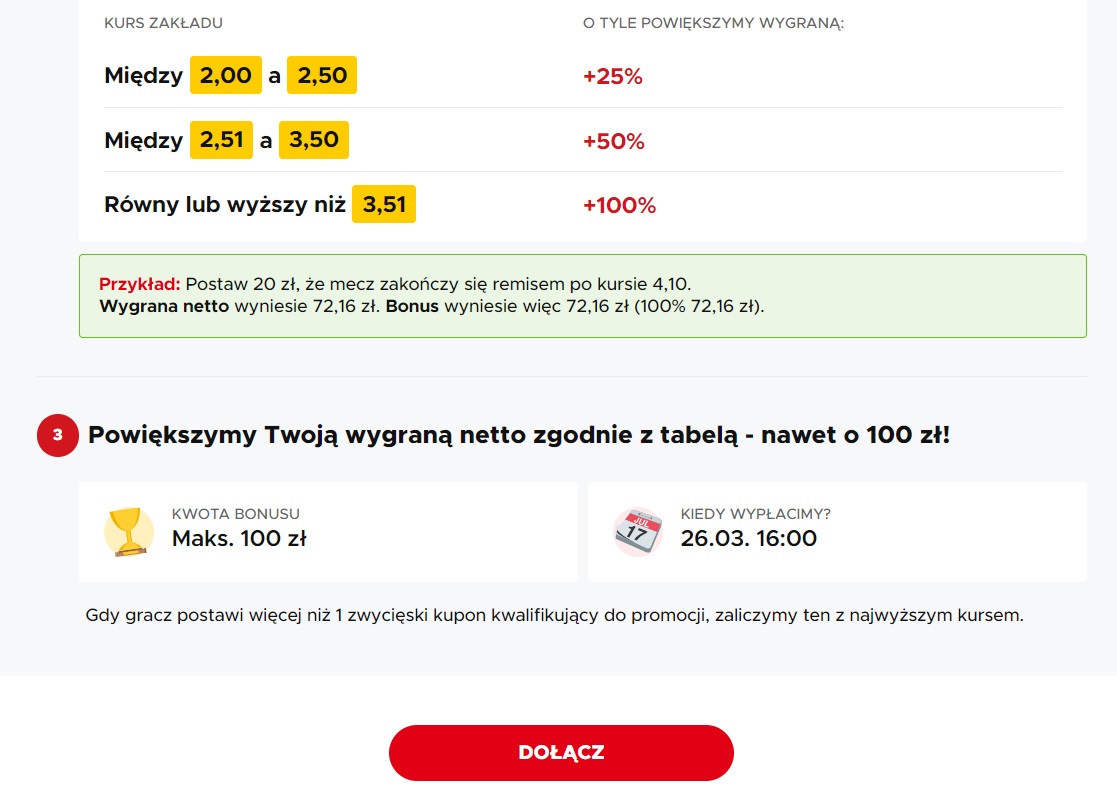This screenshot has height=789, width=1117.
Task: Click the yellow 2,51 odds badge
Action: pos(221,140)
